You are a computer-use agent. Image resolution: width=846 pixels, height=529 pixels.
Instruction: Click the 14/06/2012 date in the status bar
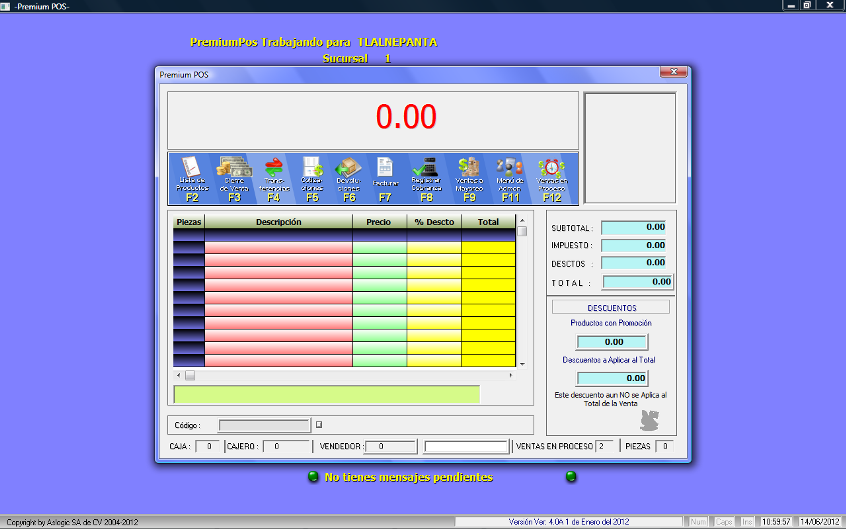tap(819, 522)
